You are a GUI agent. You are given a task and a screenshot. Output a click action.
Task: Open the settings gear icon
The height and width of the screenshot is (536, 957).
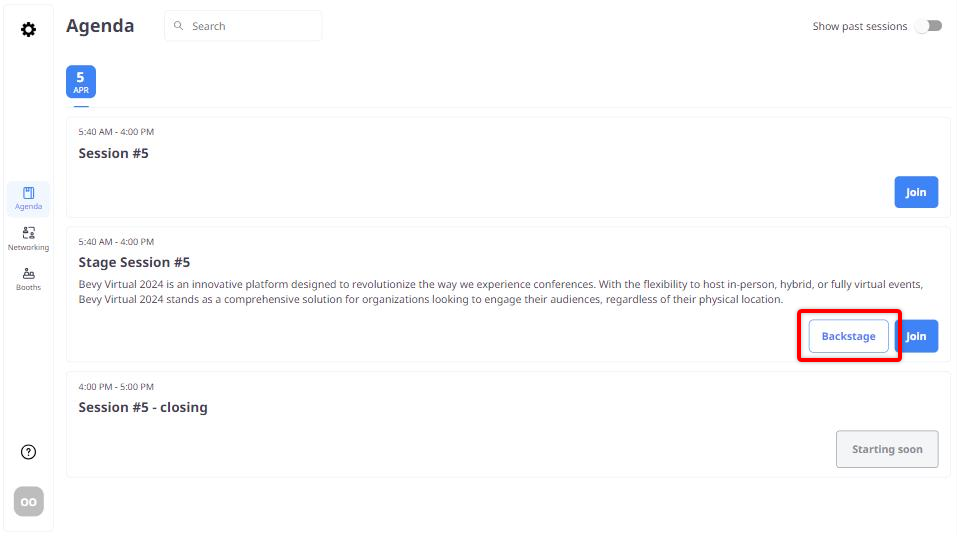tap(28, 30)
